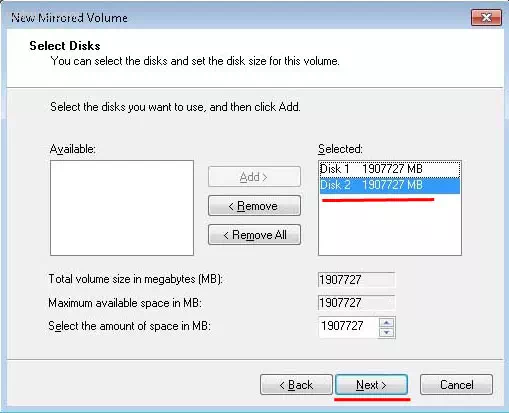
Task: Click the amount of space input field
Action: 349,326
